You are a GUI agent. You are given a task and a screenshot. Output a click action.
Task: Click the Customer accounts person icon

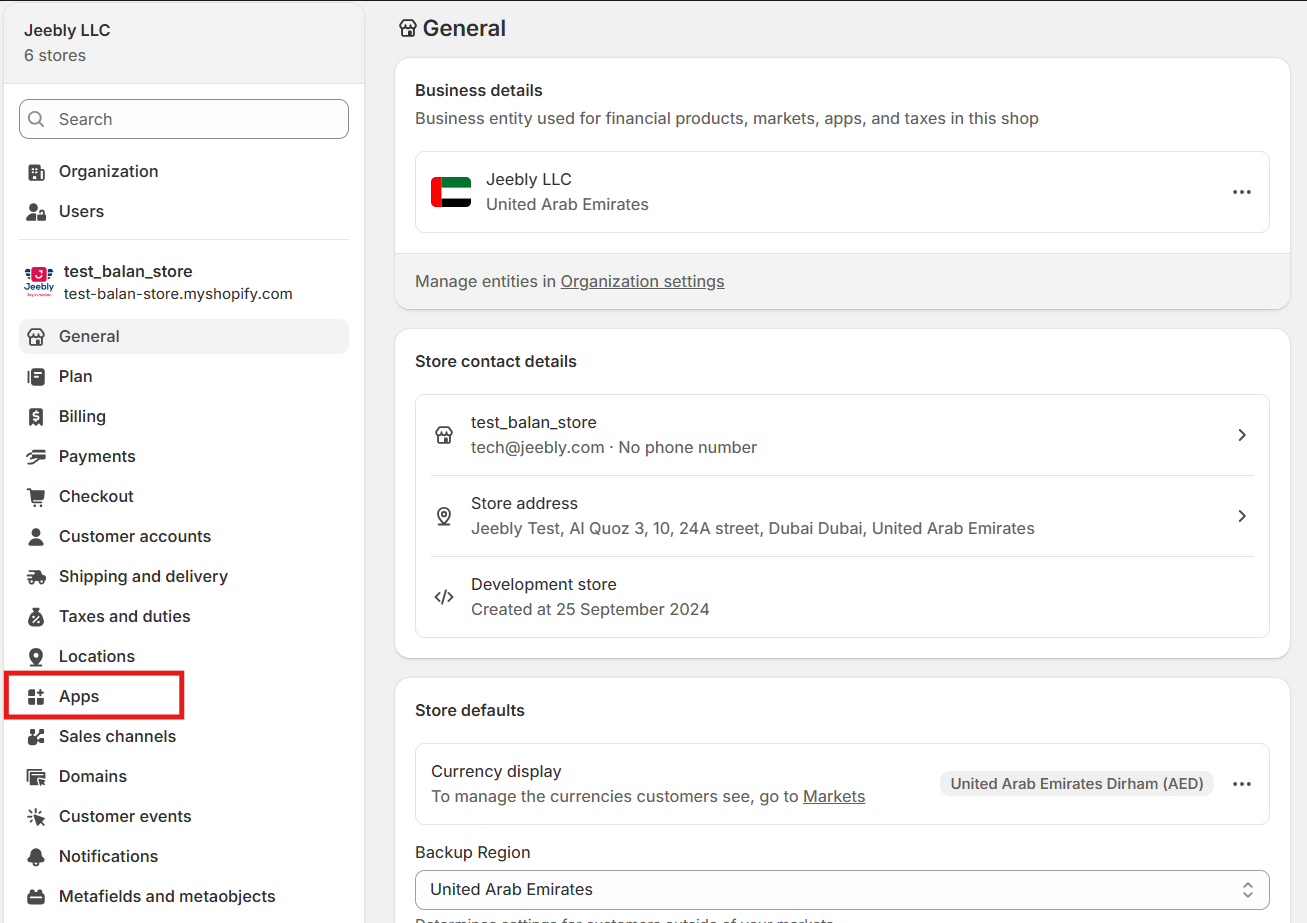36,537
